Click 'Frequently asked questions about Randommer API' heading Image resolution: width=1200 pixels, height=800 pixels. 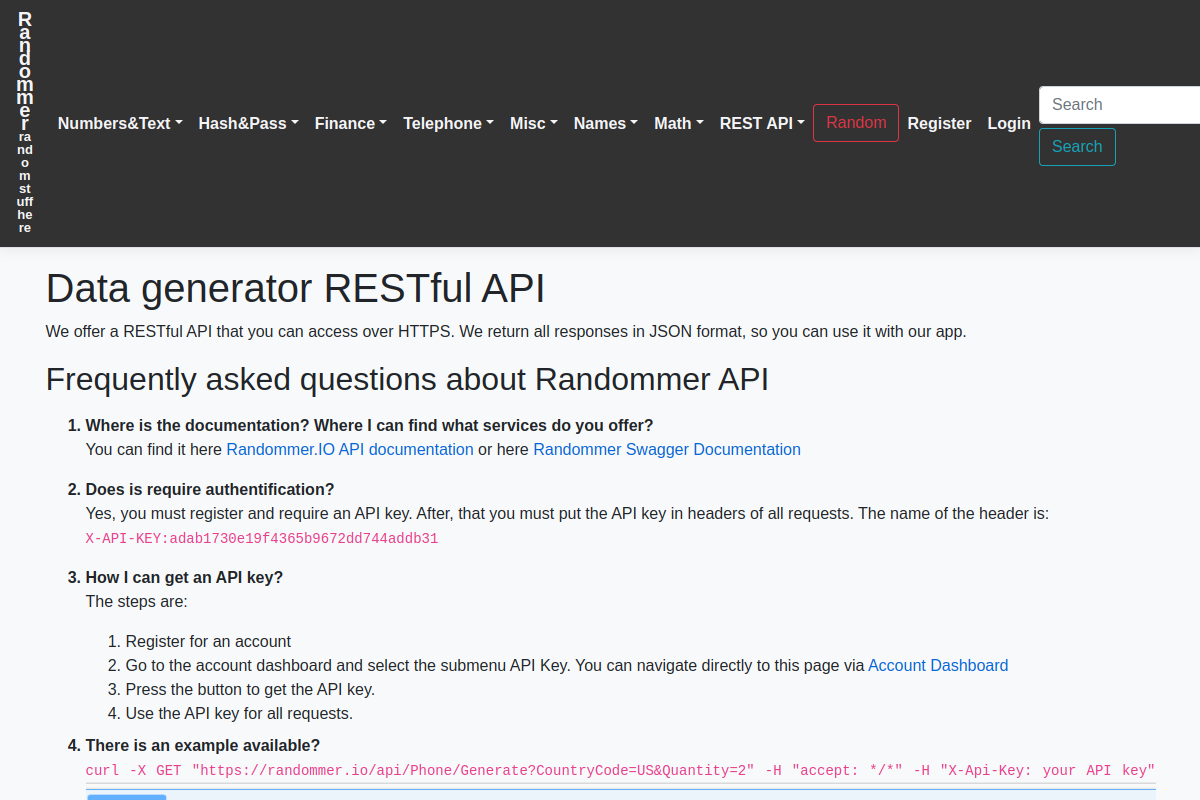pyautogui.click(x=407, y=380)
